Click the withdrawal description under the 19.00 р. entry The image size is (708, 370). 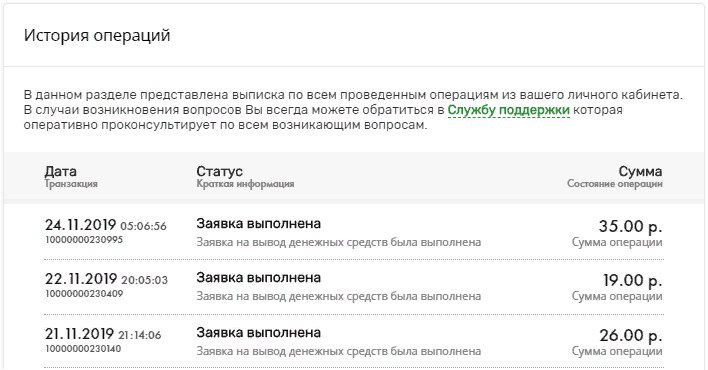click(339, 297)
